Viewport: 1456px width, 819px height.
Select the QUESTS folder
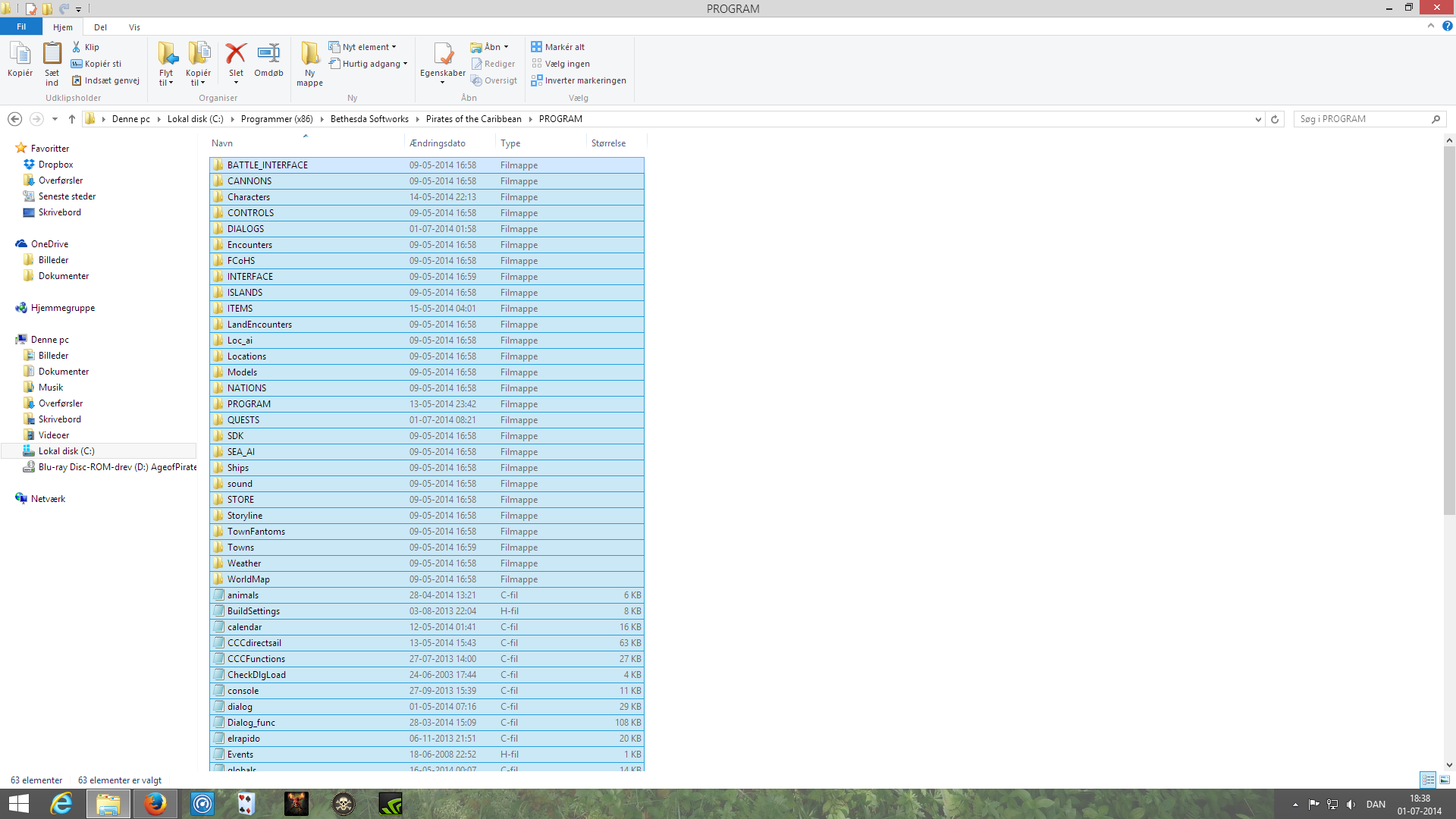click(427, 420)
